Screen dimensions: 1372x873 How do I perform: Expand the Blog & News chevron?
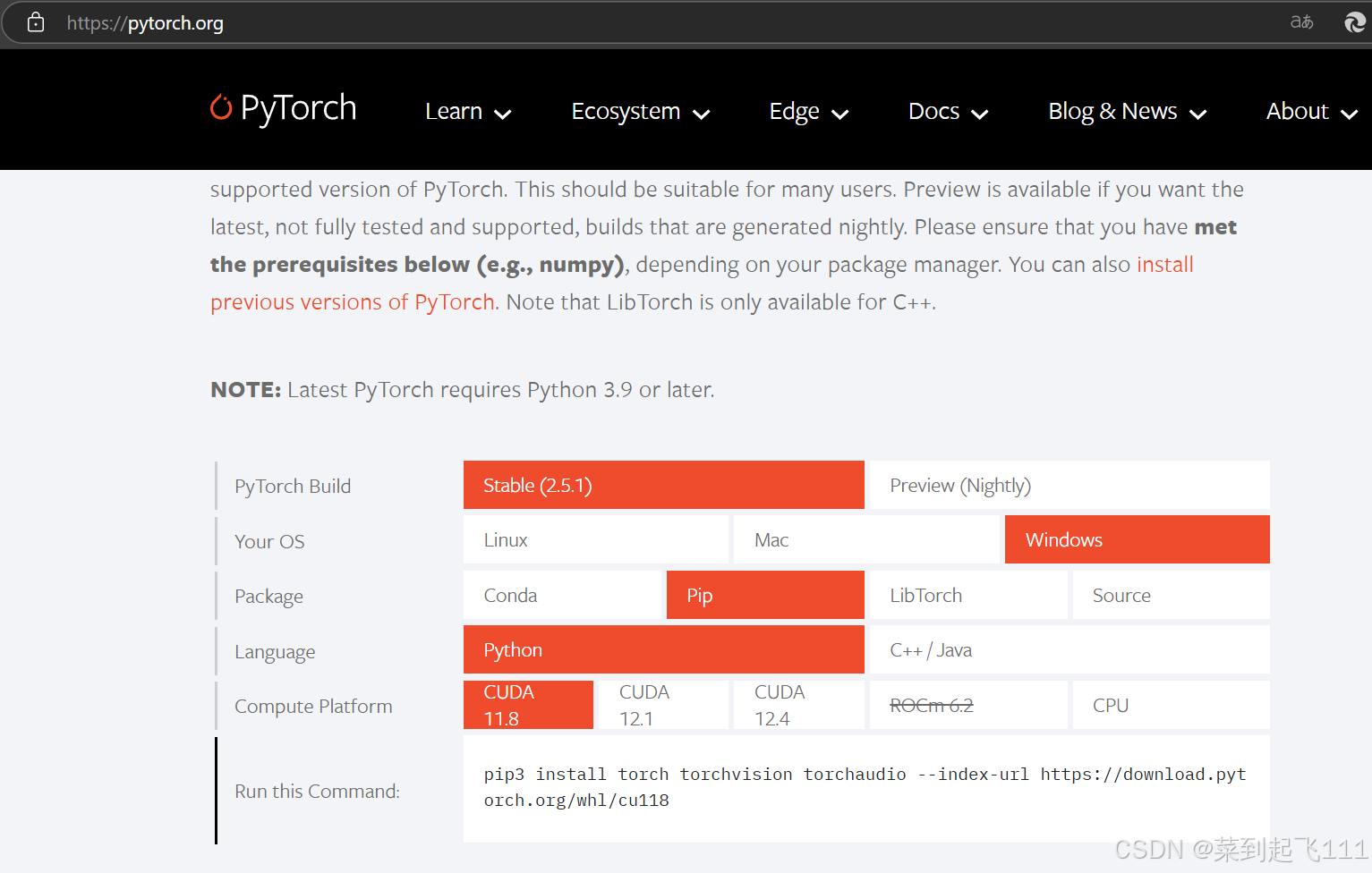click(1198, 114)
